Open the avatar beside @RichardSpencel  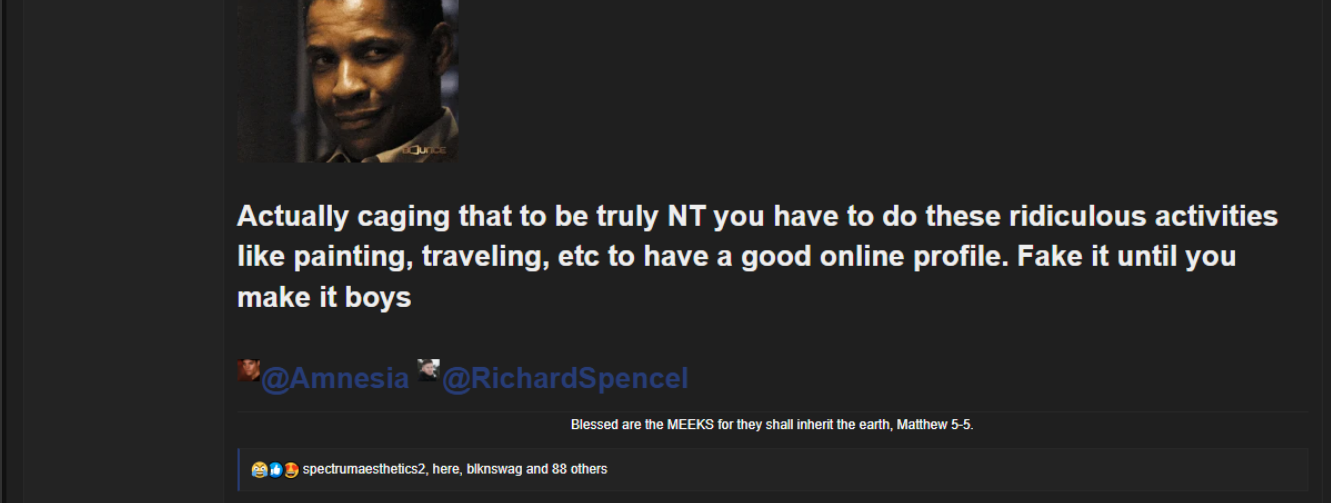pos(428,370)
